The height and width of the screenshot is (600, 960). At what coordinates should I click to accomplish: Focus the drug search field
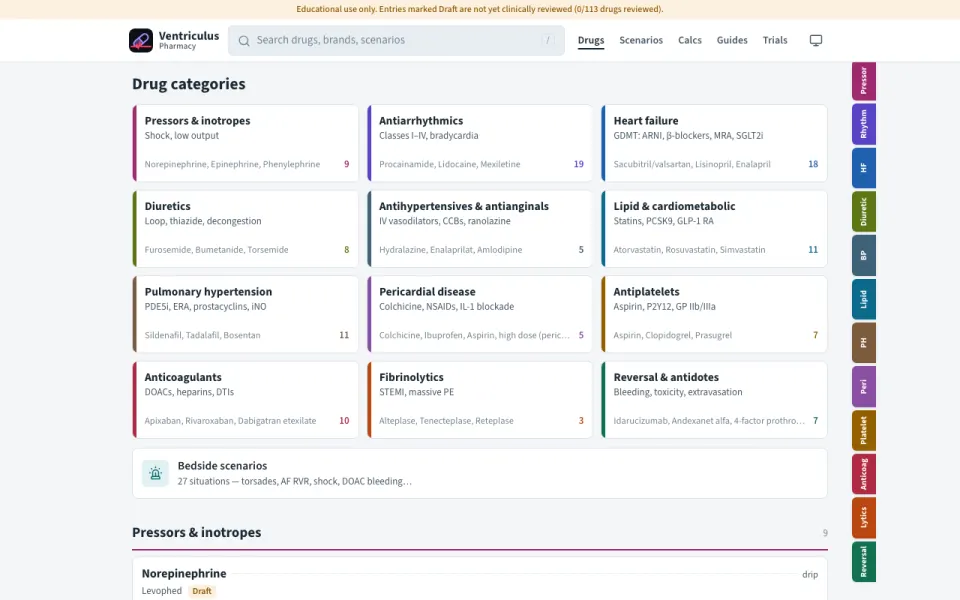396,40
